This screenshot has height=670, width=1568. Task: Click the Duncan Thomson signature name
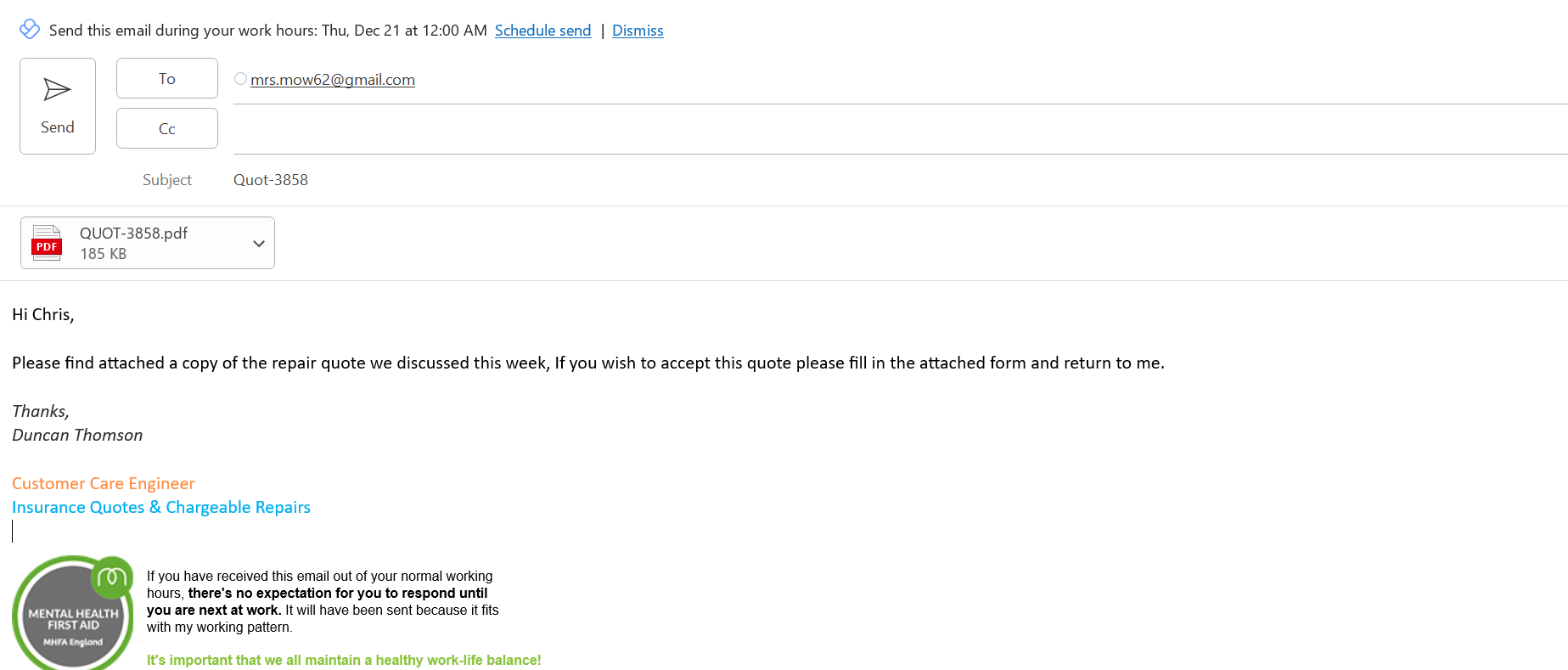point(77,436)
